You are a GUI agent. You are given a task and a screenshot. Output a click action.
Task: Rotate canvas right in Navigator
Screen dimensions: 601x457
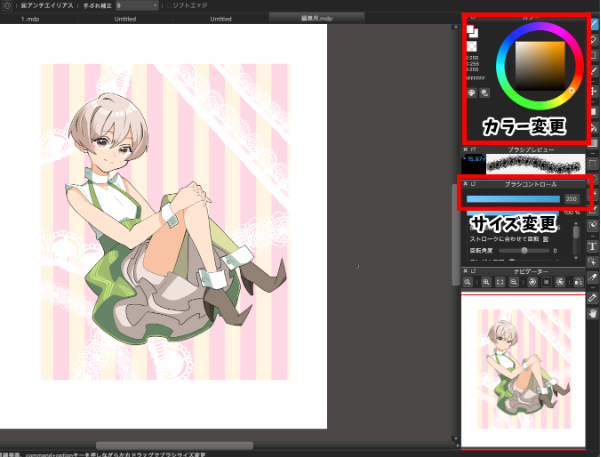pos(560,282)
